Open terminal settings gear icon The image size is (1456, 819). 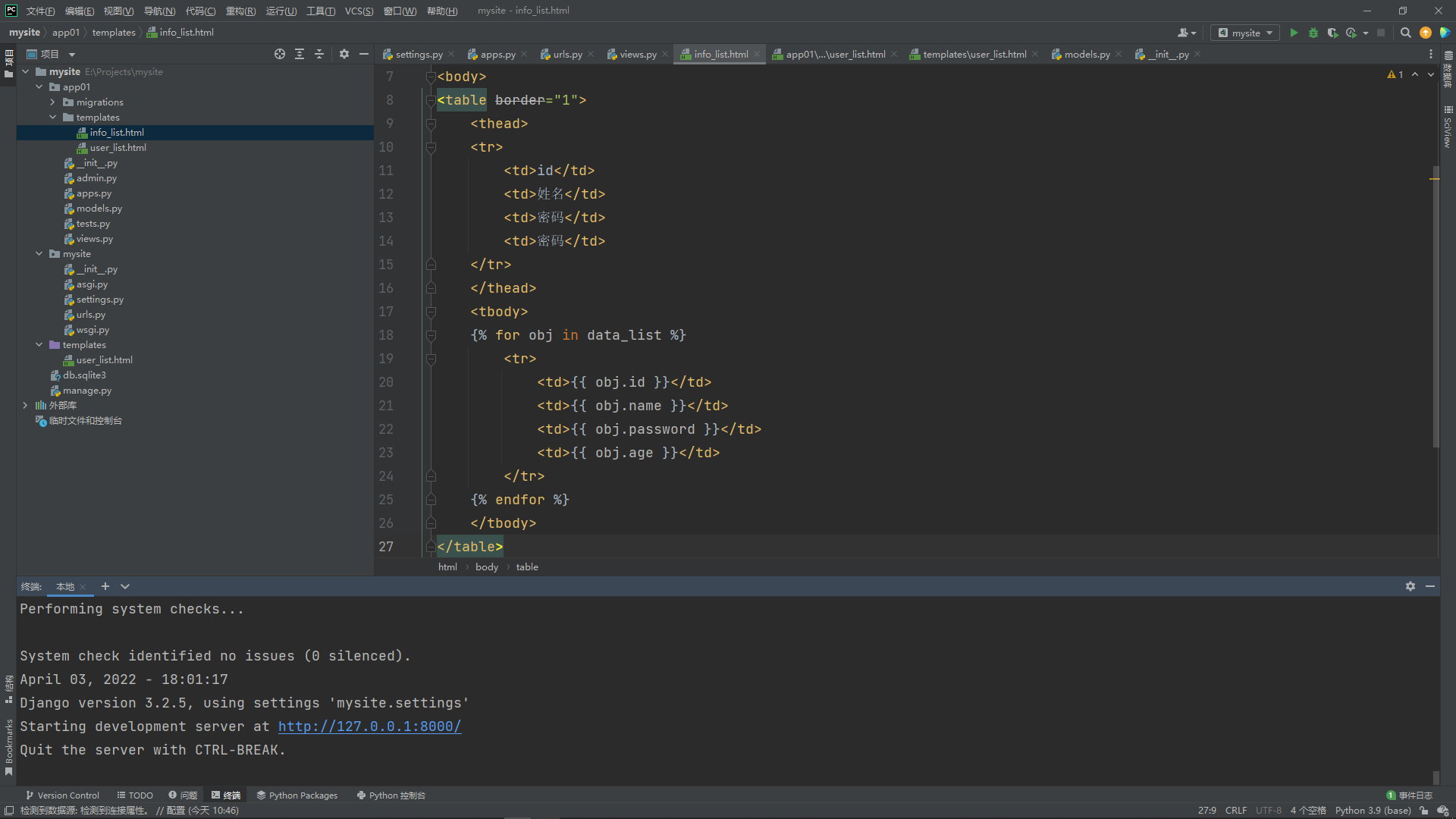pos(1410,586)
